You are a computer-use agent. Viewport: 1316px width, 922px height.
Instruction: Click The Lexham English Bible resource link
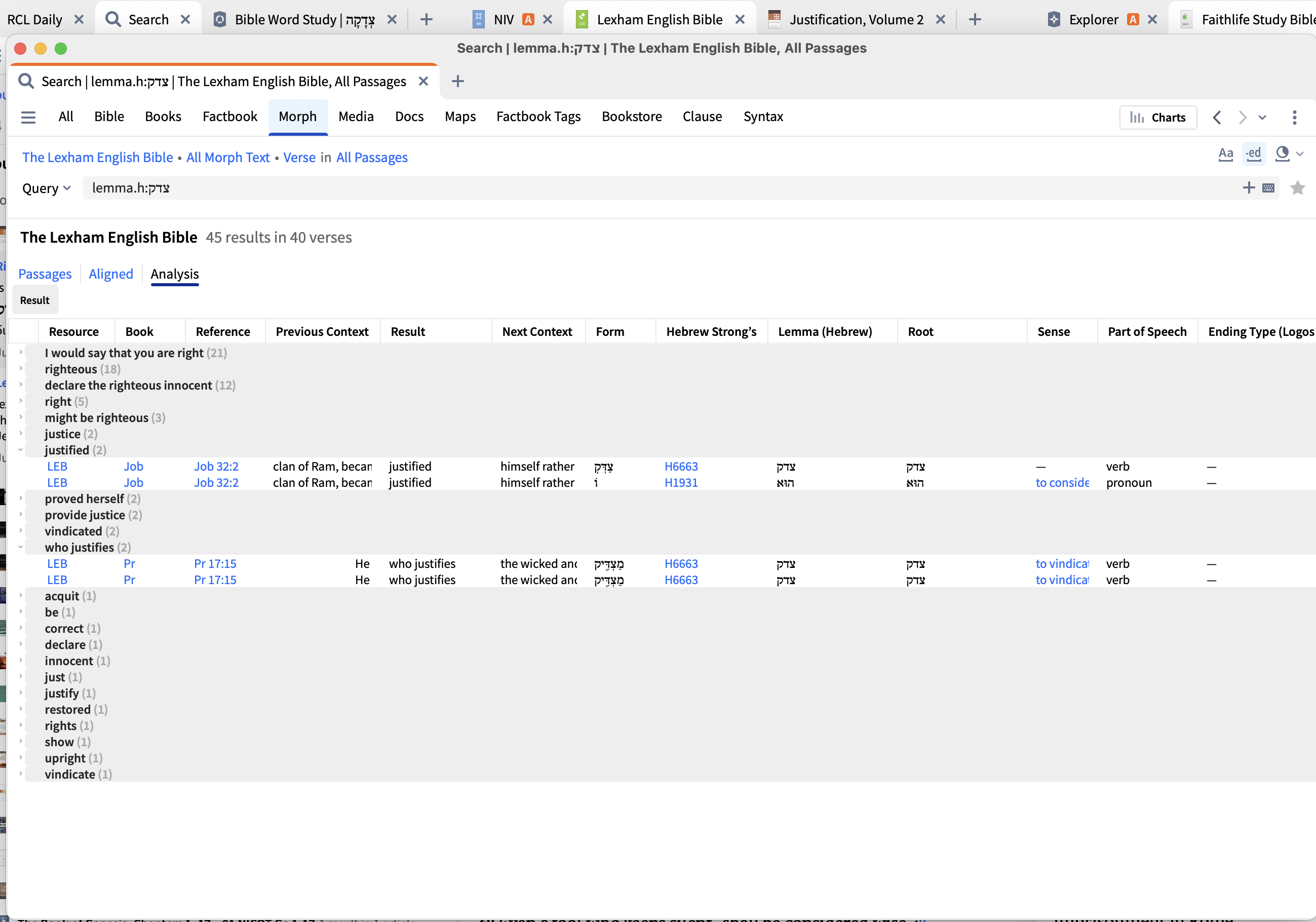(x=97, y=157)
